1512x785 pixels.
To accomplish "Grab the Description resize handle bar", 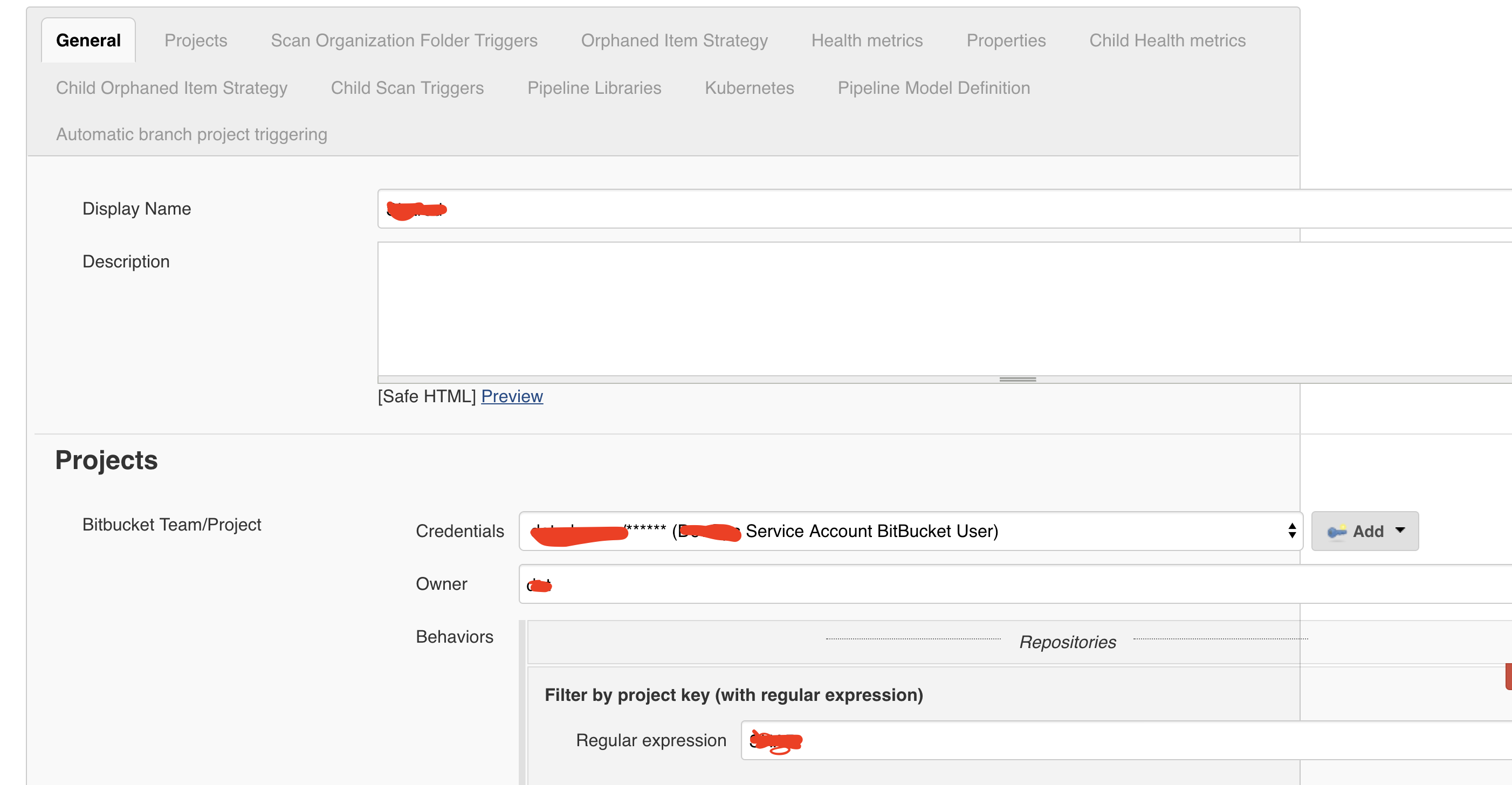I will [x=1017, y=380].
